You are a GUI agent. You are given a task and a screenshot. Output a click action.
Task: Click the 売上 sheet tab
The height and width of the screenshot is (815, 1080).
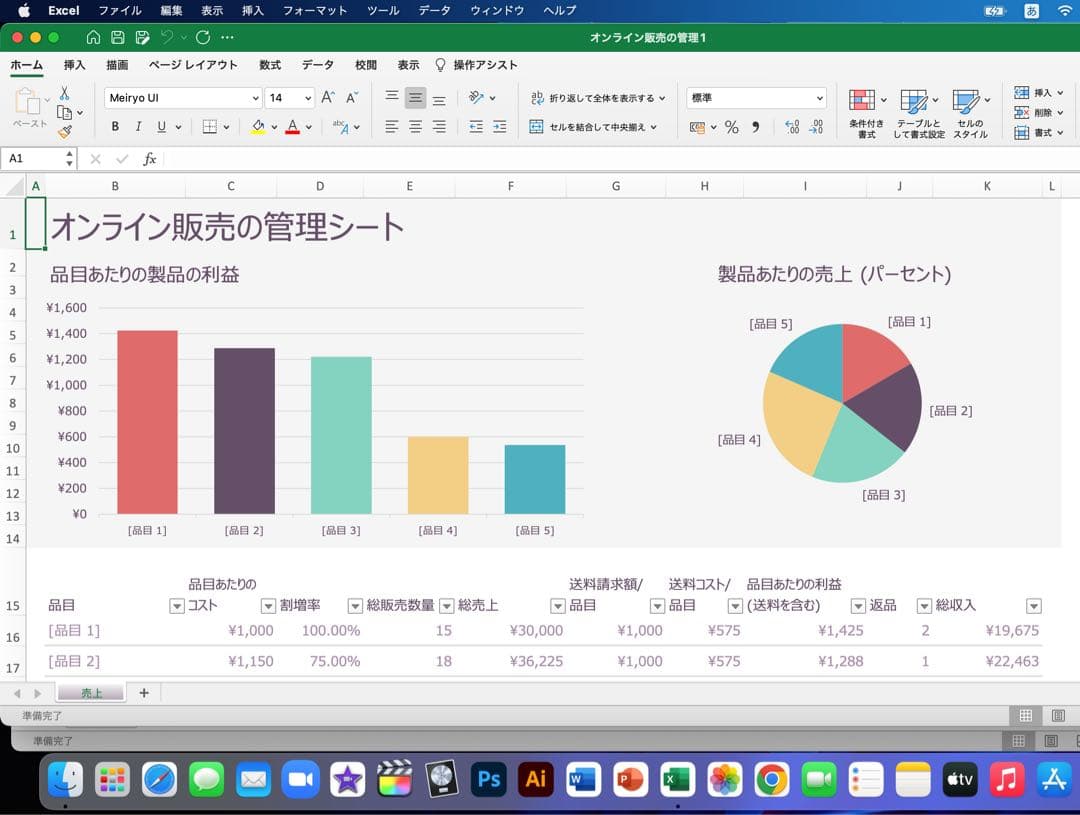(x=91, y=691)
